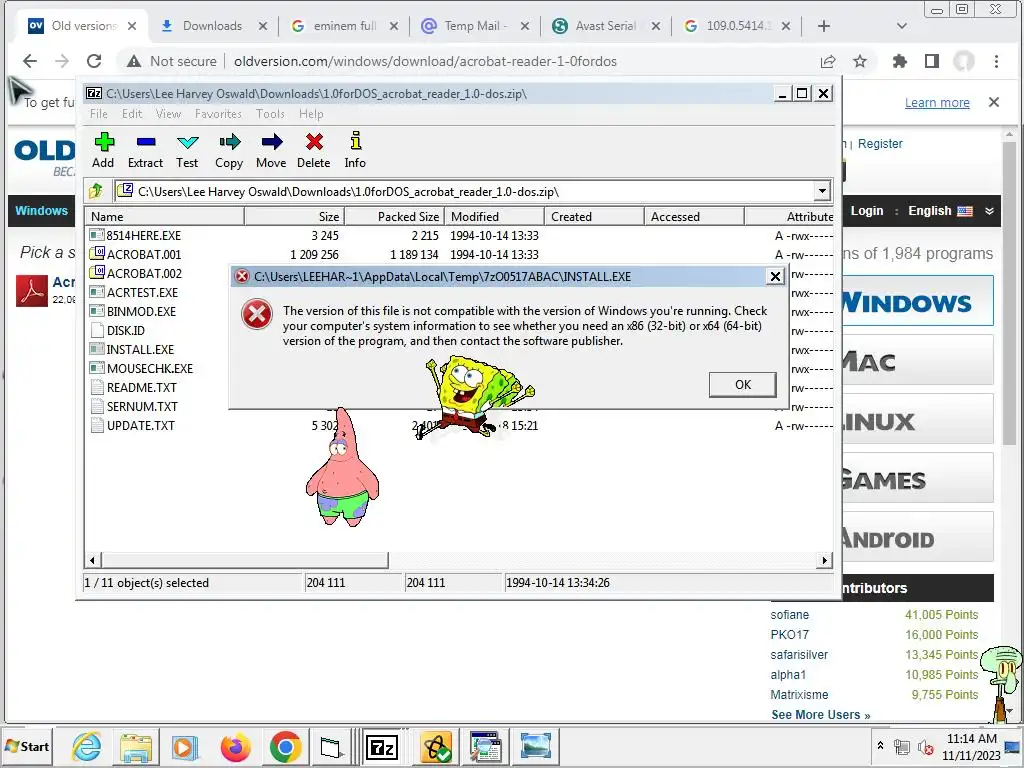The width and height of the screenshot is (1024, 768).
Task: Open Chrome from taskbar
Action: click(x=285, y=746)
